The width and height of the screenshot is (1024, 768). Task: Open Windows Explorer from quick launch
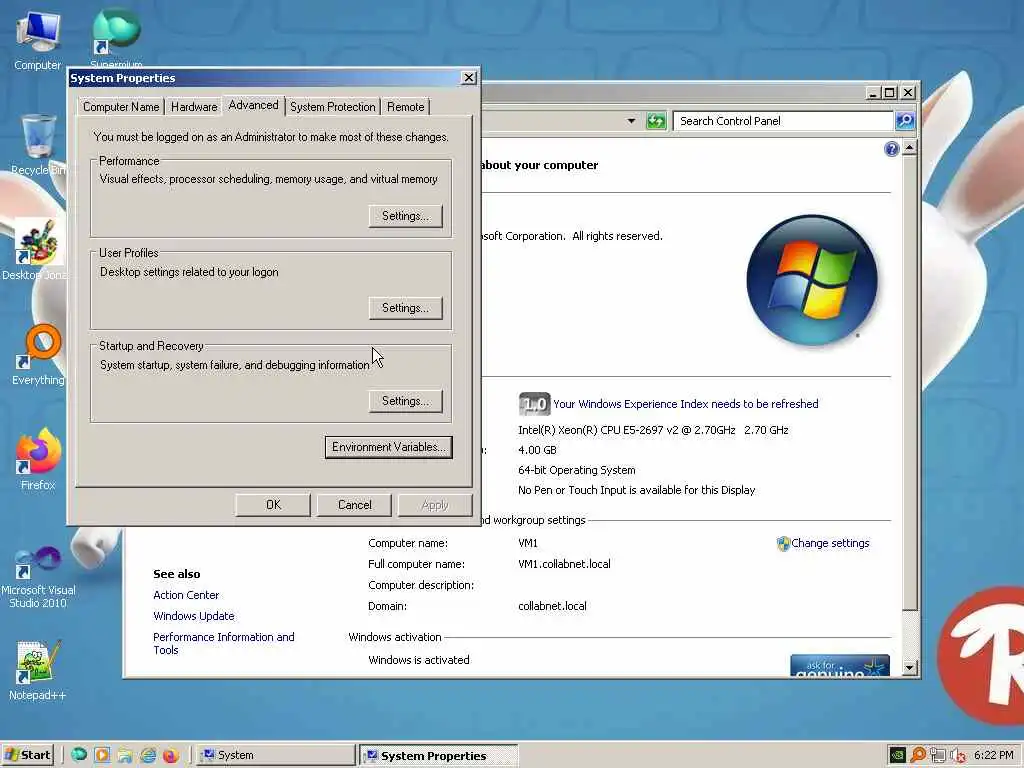coord(125,755)
